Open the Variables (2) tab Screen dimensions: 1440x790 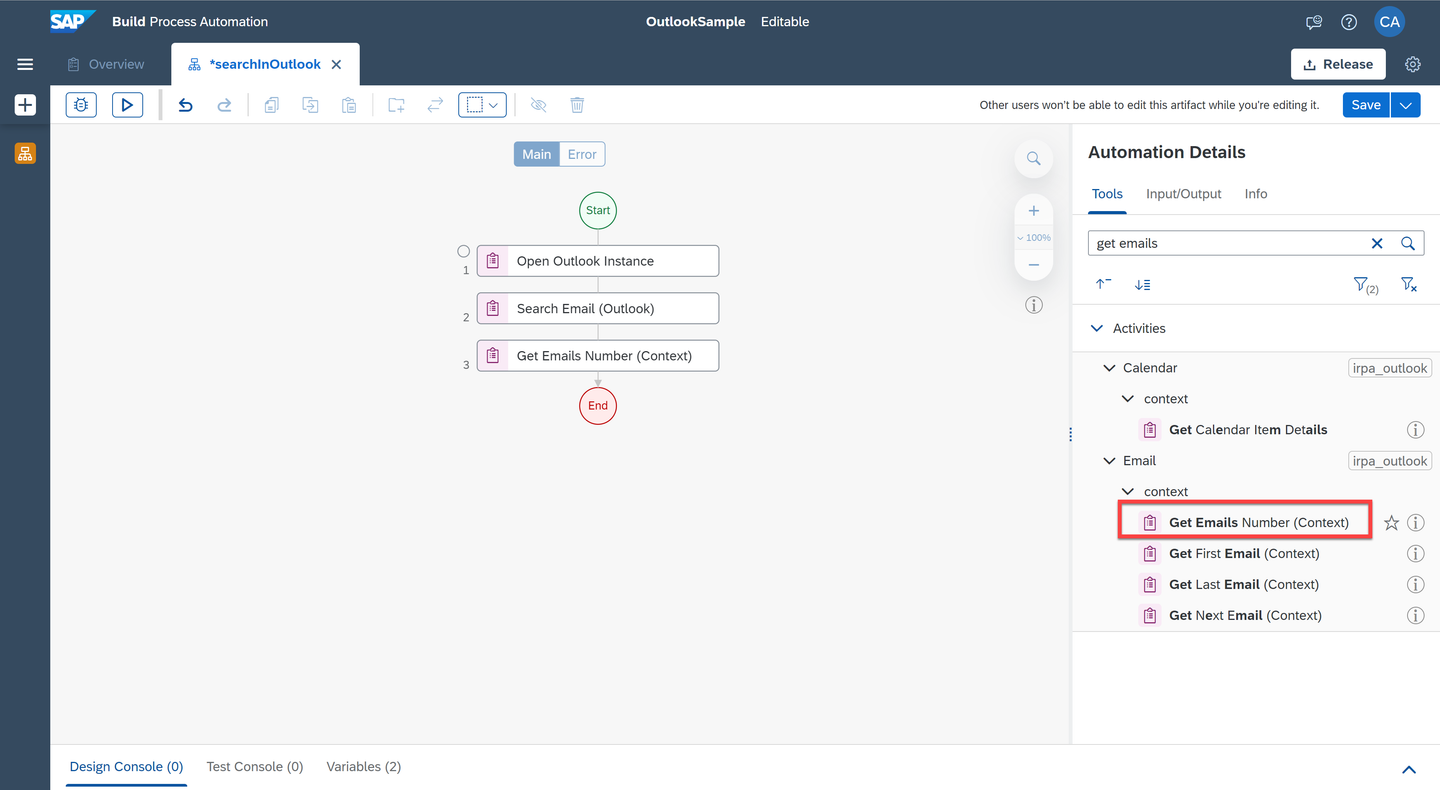364,767
